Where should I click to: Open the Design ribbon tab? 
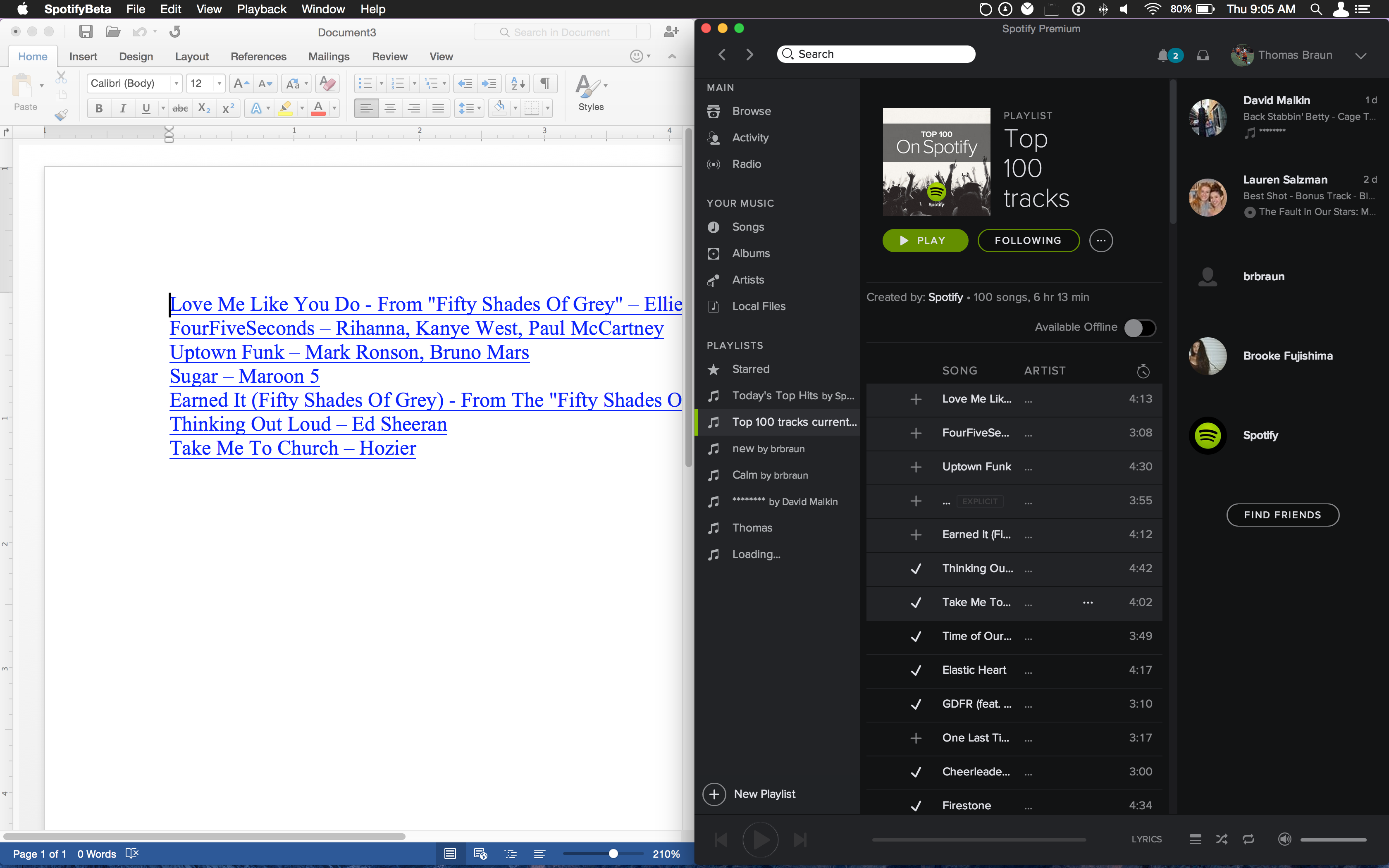click(x=136, y=56)
